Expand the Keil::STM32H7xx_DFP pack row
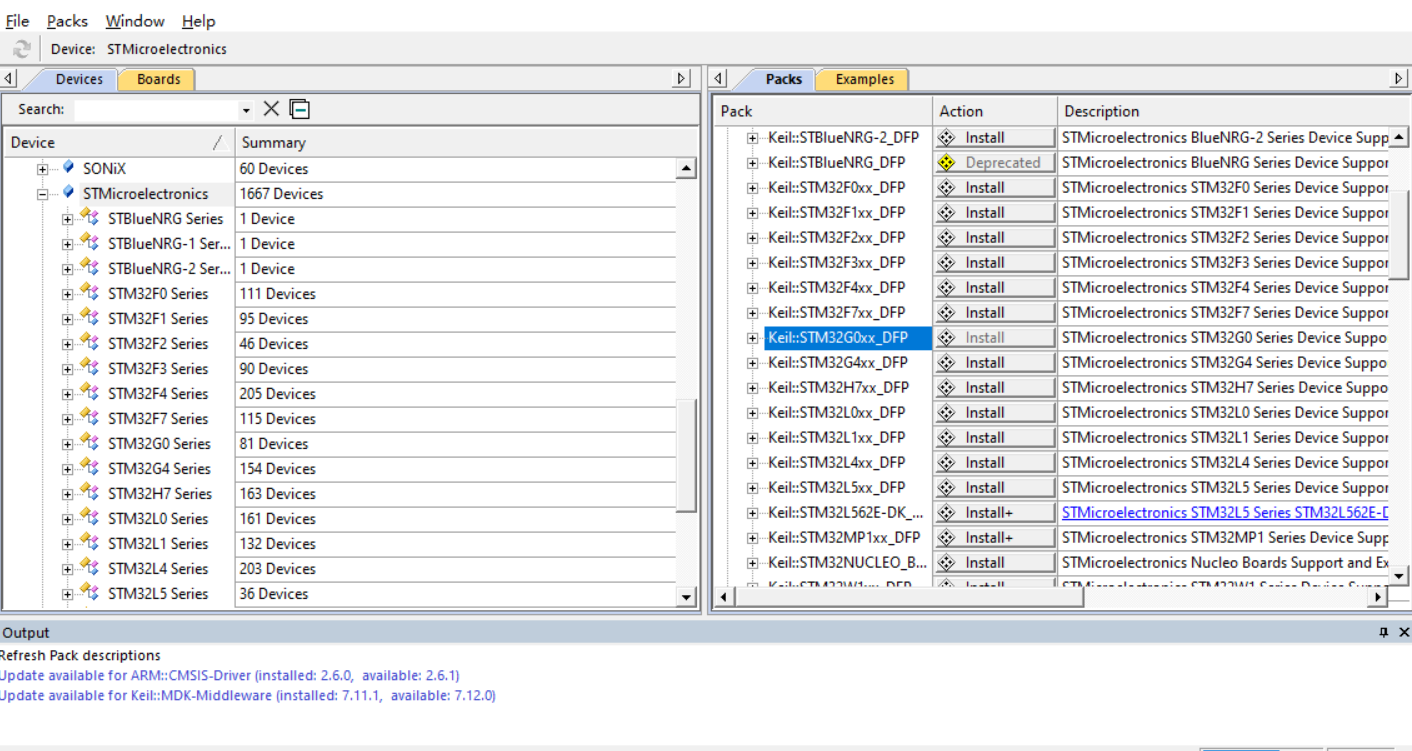The image size is (1412, 751). click(x=752, y=388)
